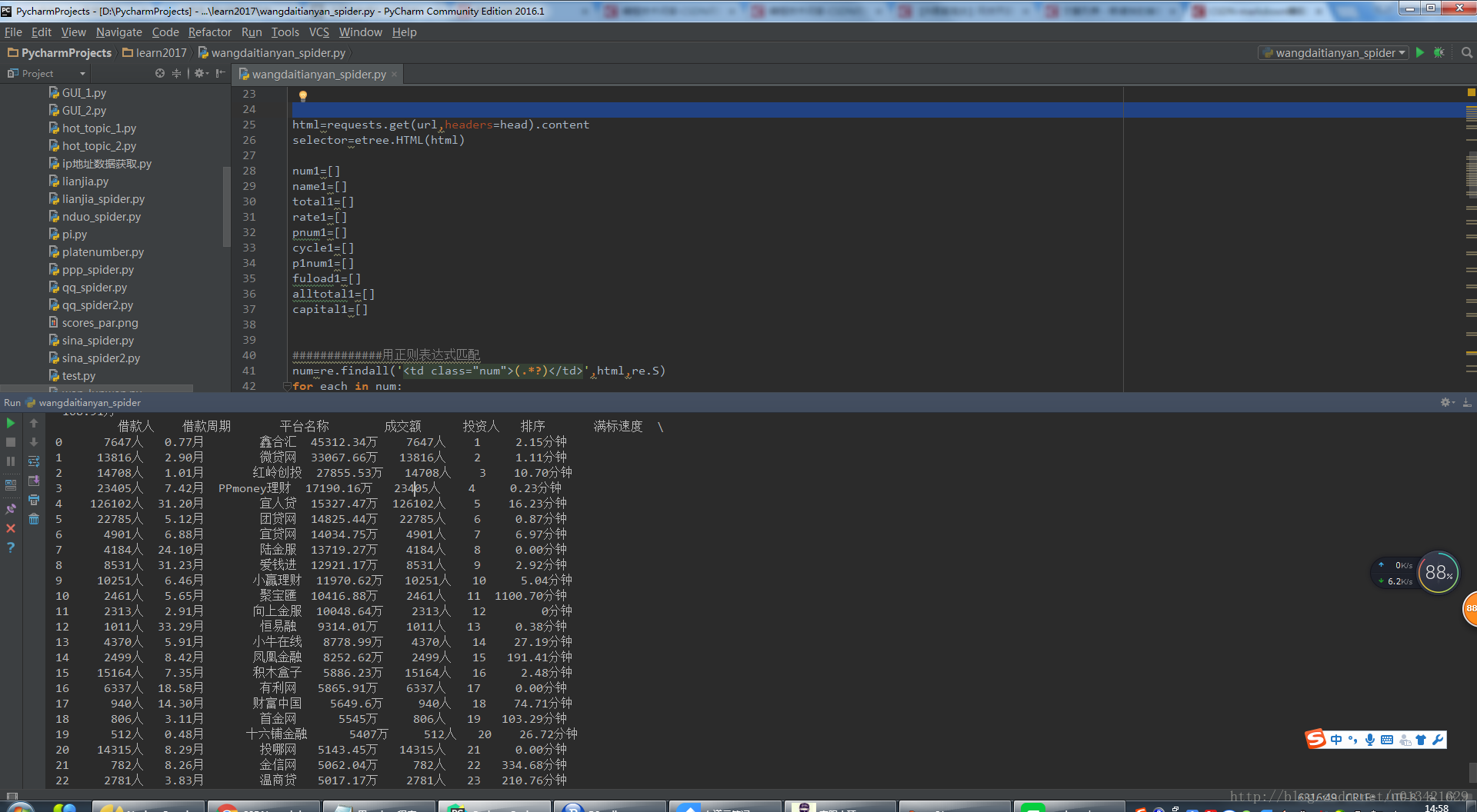Open Sogou toolbox wrench icon
This screenshot has height=812, width=1477.
click(x=1438, y=740)
